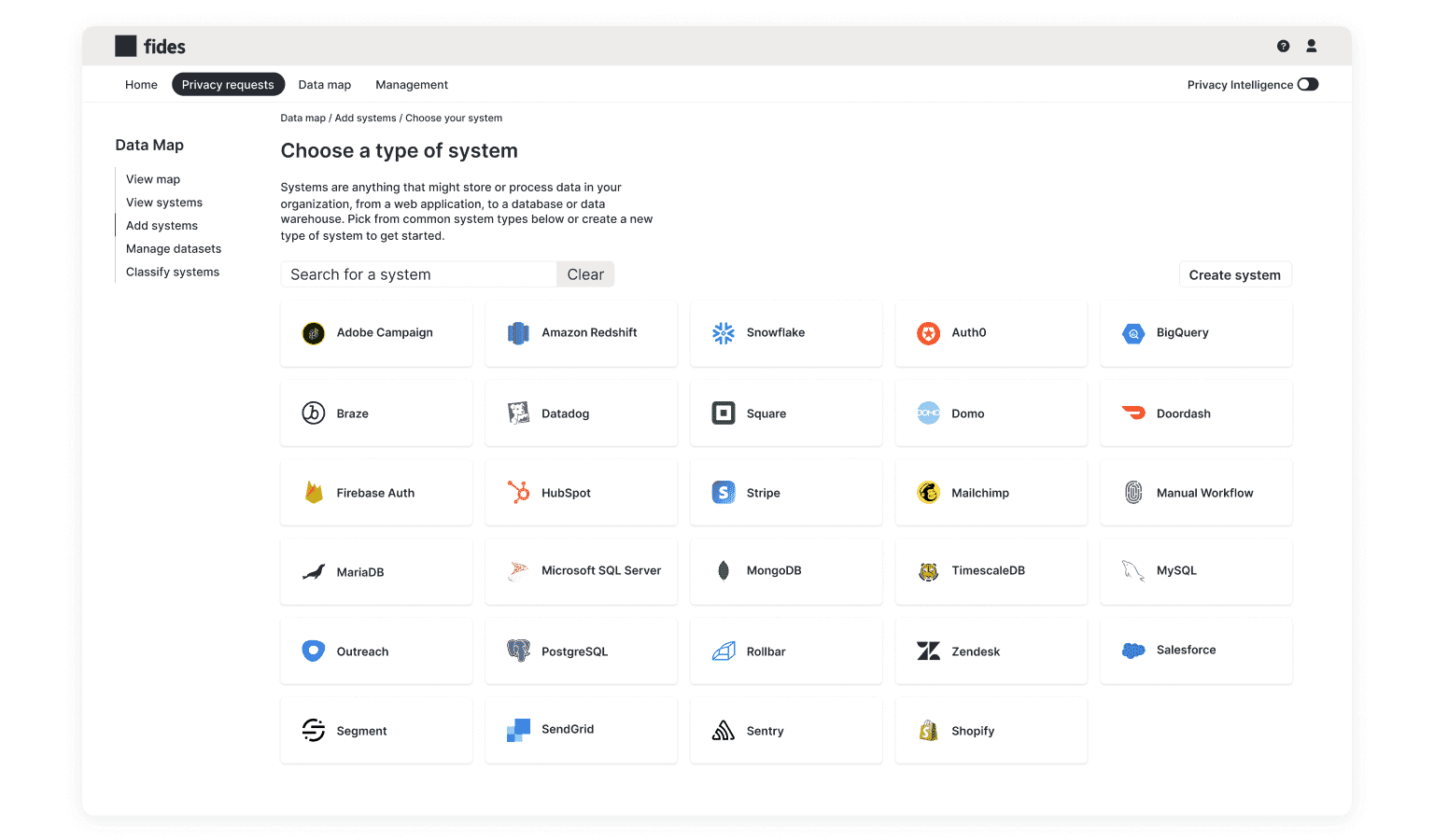Open the Privacy requests tab
Screen dimensions: 1434x840
pos(228,84)
